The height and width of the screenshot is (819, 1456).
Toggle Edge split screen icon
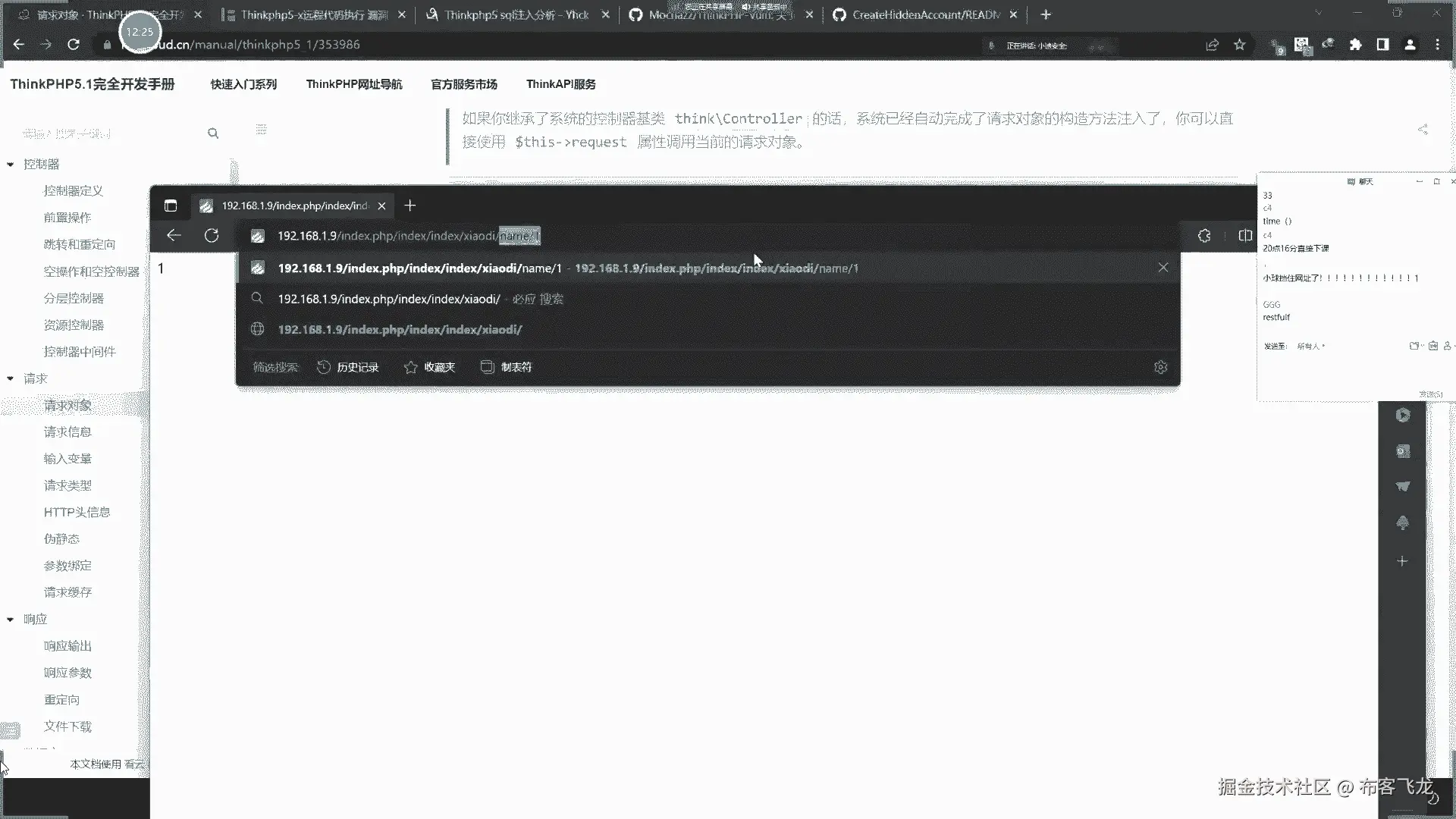tap(1245, 236)
